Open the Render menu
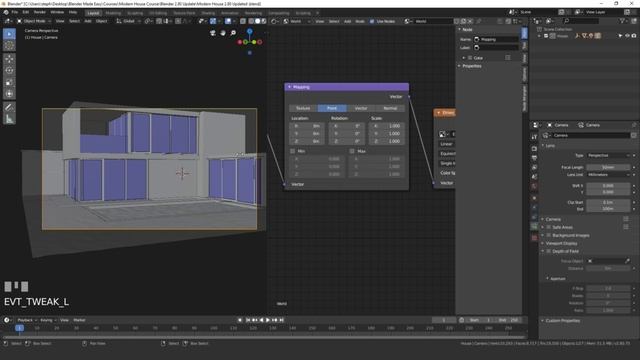Image resolution: width=640 pixels, height=360 pixels. 40,12
